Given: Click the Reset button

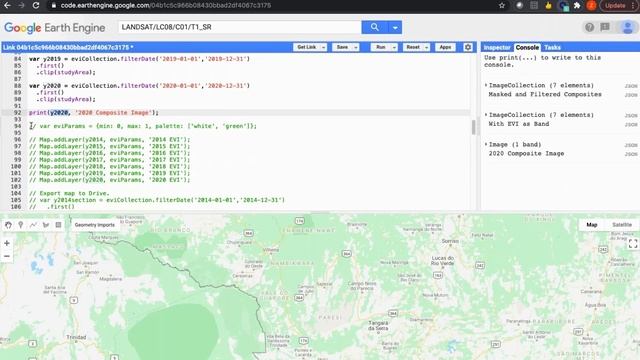Looking at the screenshot, I should point(413,47).
